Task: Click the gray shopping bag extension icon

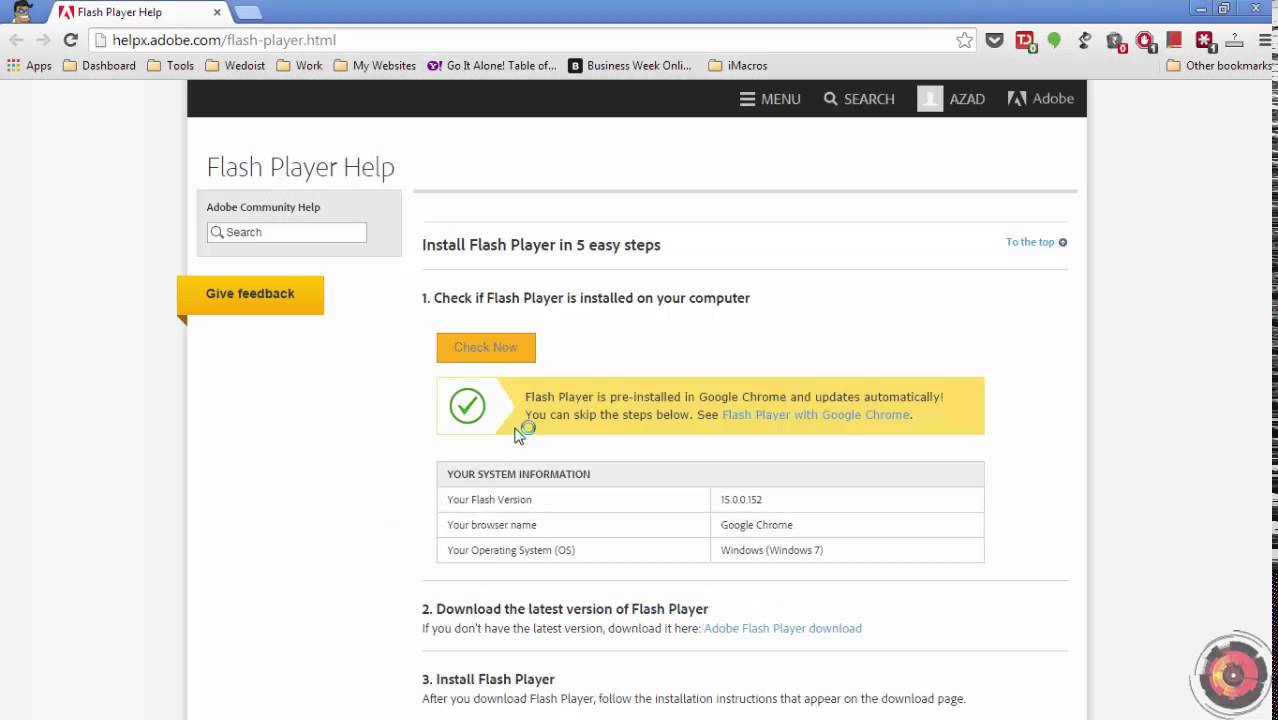Action: (1116, 41)
